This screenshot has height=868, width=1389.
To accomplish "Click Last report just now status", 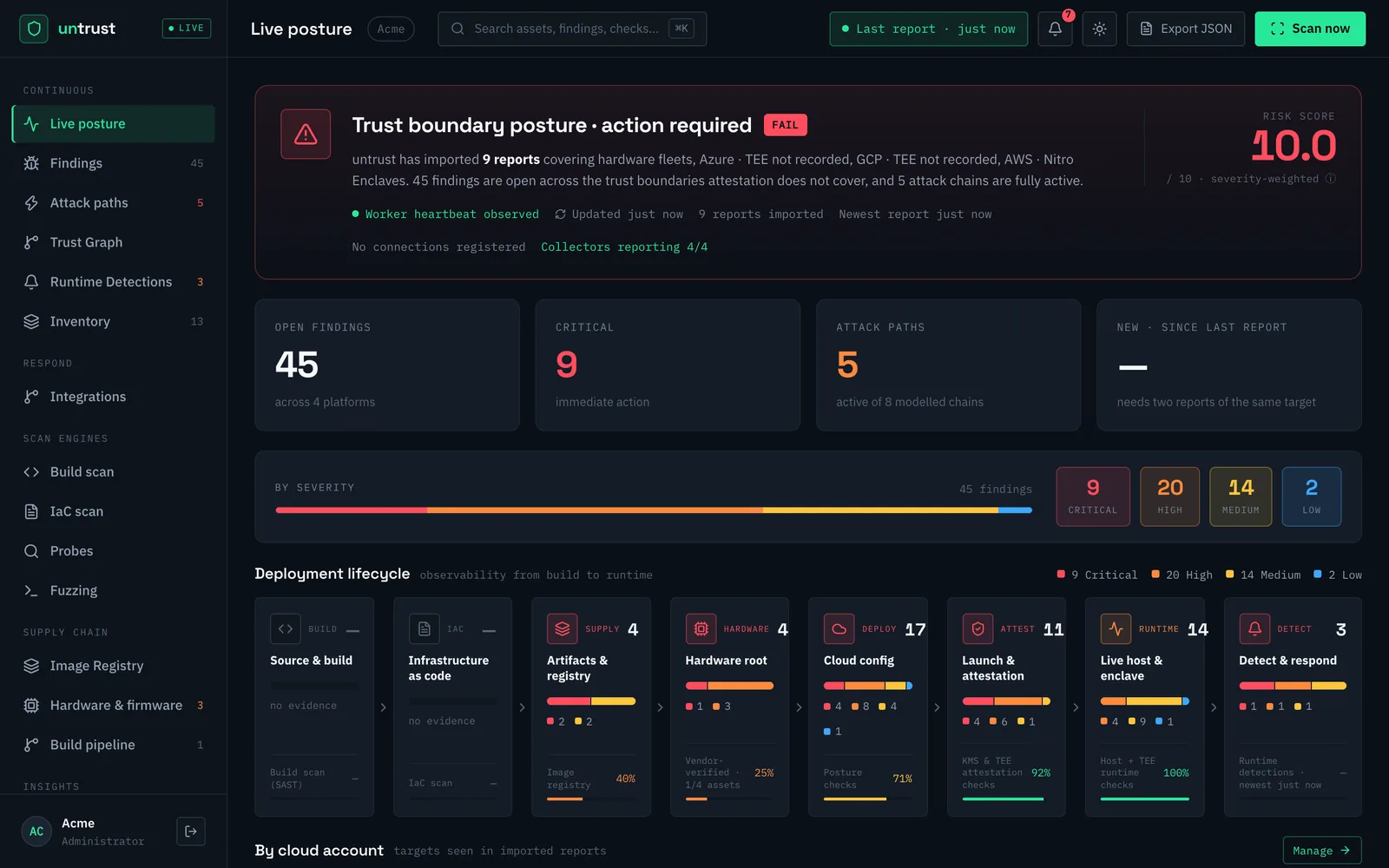I will [928, 29].
